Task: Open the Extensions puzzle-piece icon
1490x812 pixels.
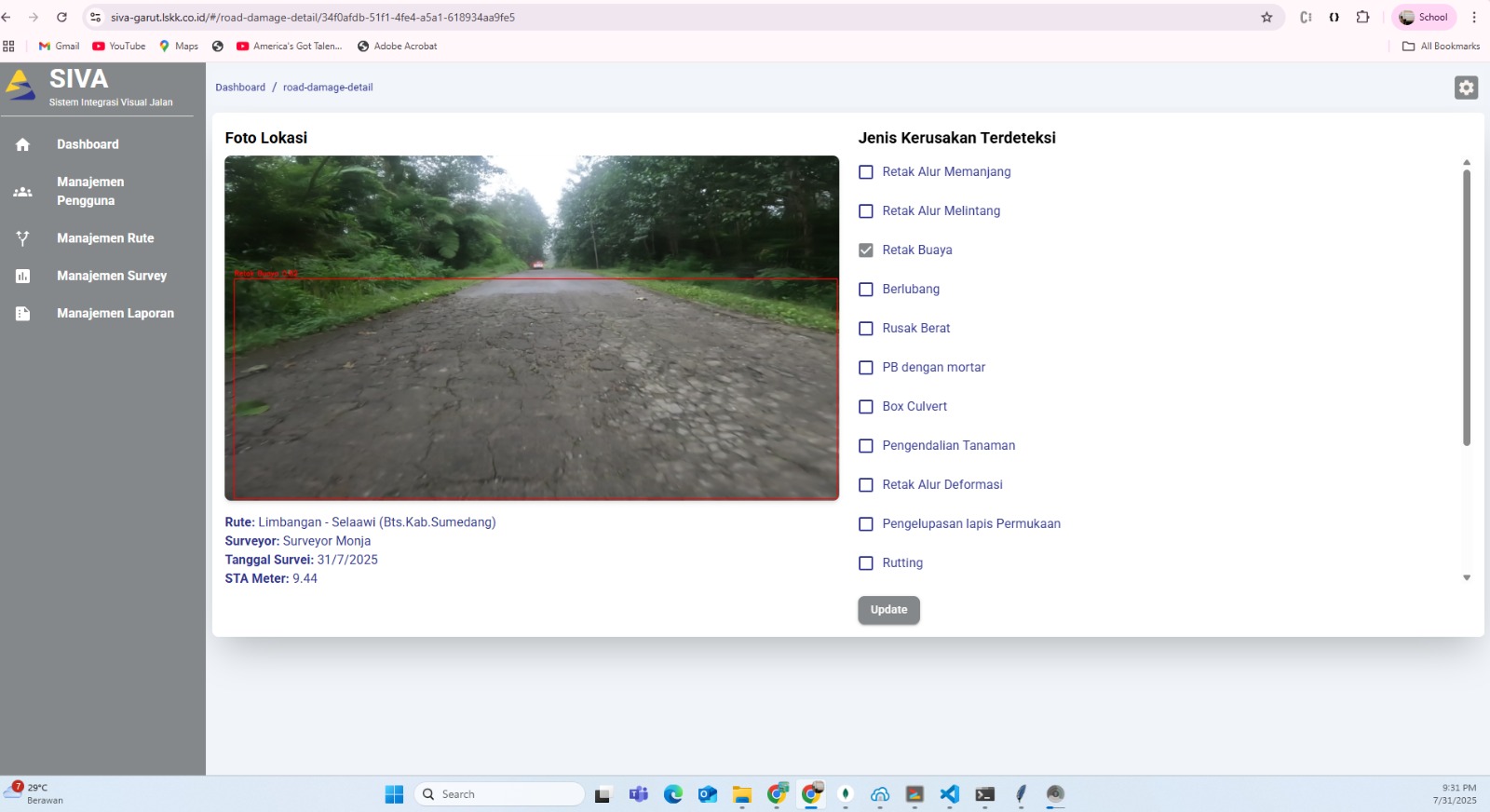Action: [1362, 17]
